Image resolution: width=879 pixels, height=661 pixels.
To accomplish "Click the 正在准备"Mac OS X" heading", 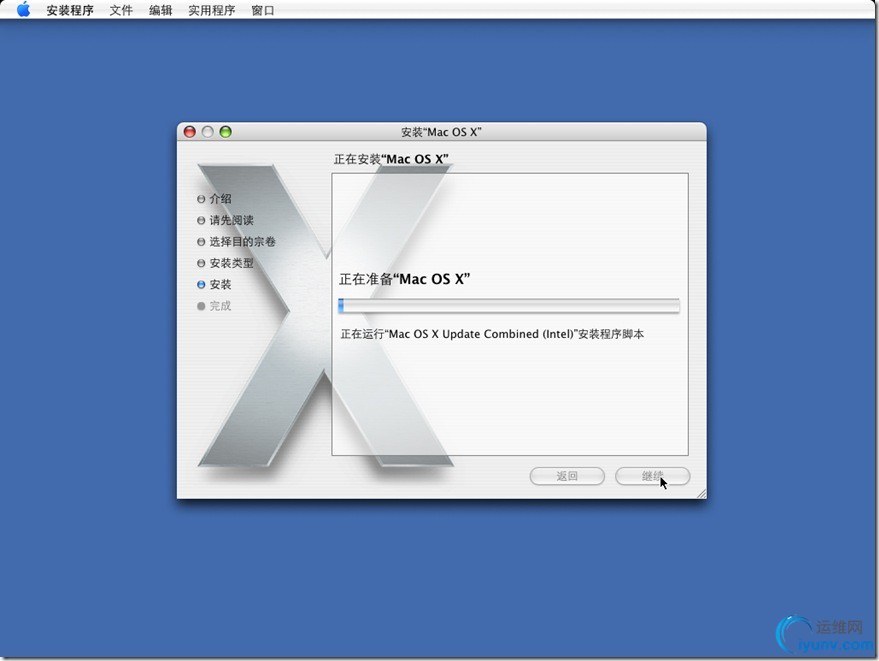I will coord(405,279).
